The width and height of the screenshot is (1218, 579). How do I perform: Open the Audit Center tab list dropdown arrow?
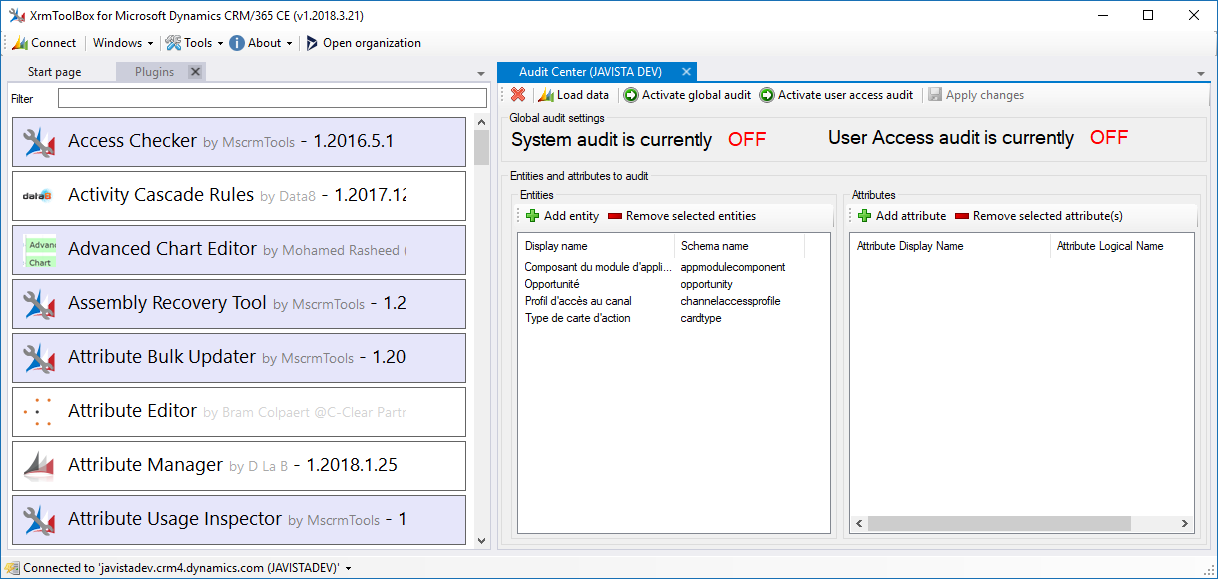[1200, 73]
